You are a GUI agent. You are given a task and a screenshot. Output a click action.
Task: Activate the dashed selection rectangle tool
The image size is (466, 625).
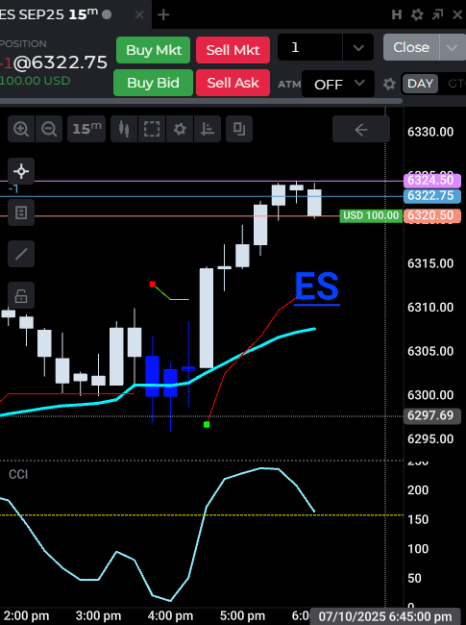click(x=152, y=129)
